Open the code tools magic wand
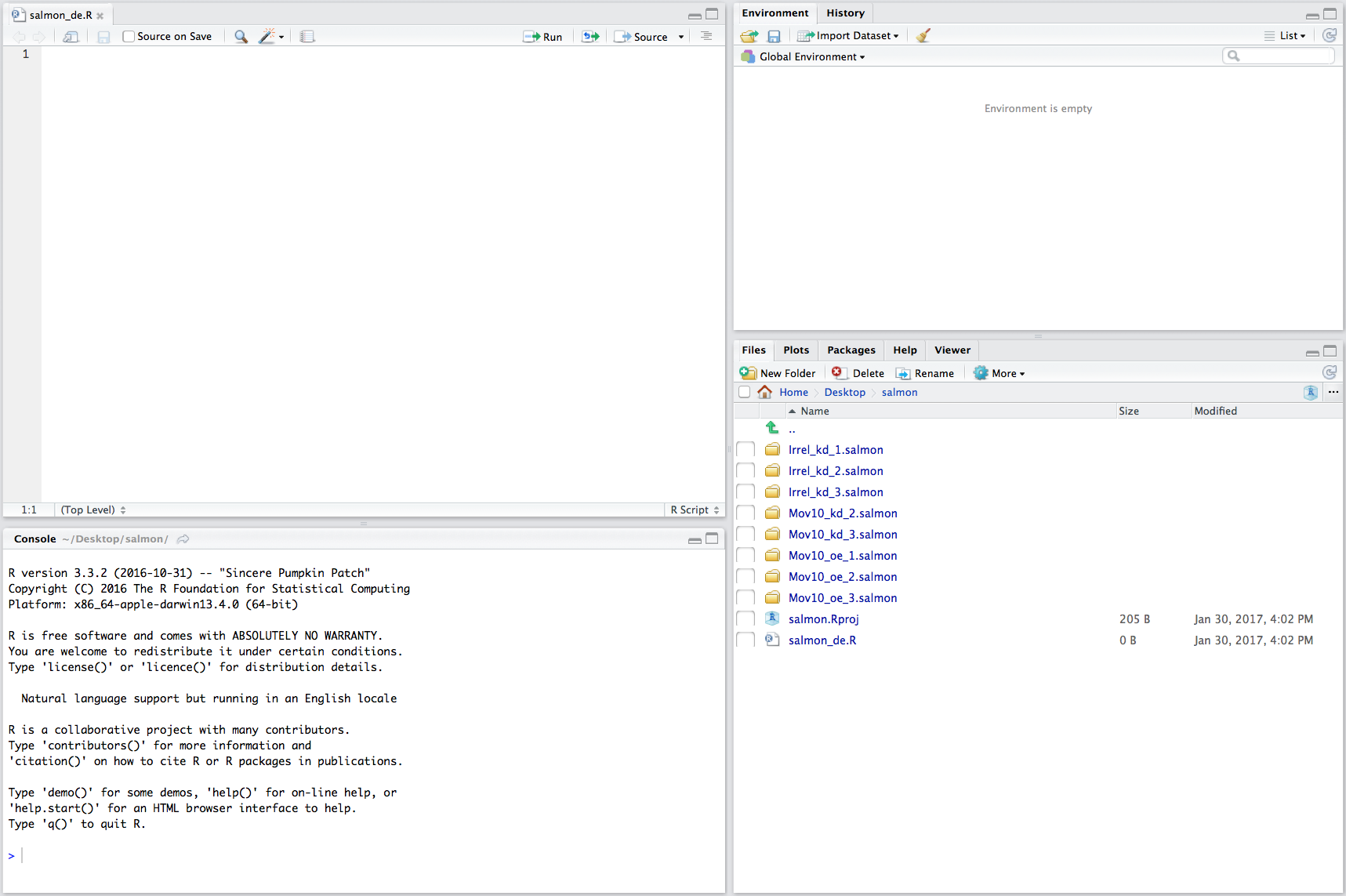1346x896 pixels. pos(267,37)
